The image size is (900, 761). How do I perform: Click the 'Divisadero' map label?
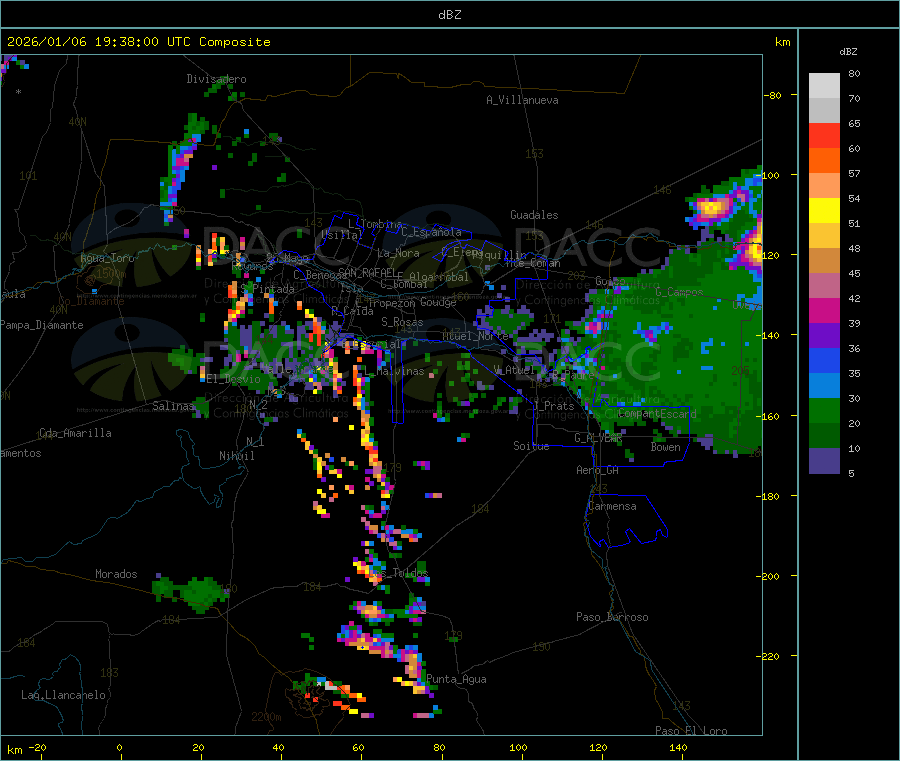coord(216,79)
